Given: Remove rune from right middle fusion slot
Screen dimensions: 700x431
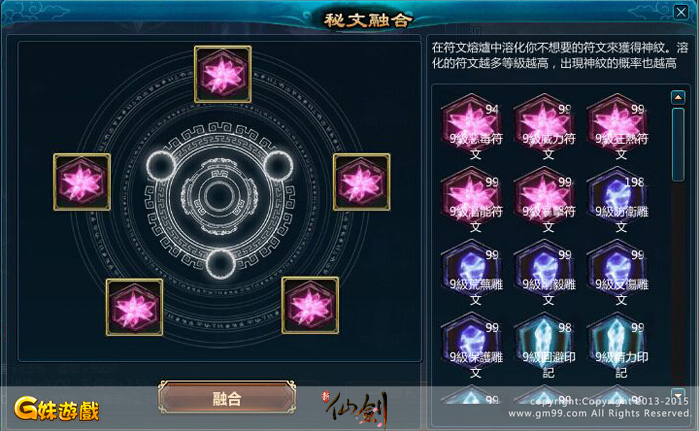Looking at the screenshot, I should click(362, 182).
